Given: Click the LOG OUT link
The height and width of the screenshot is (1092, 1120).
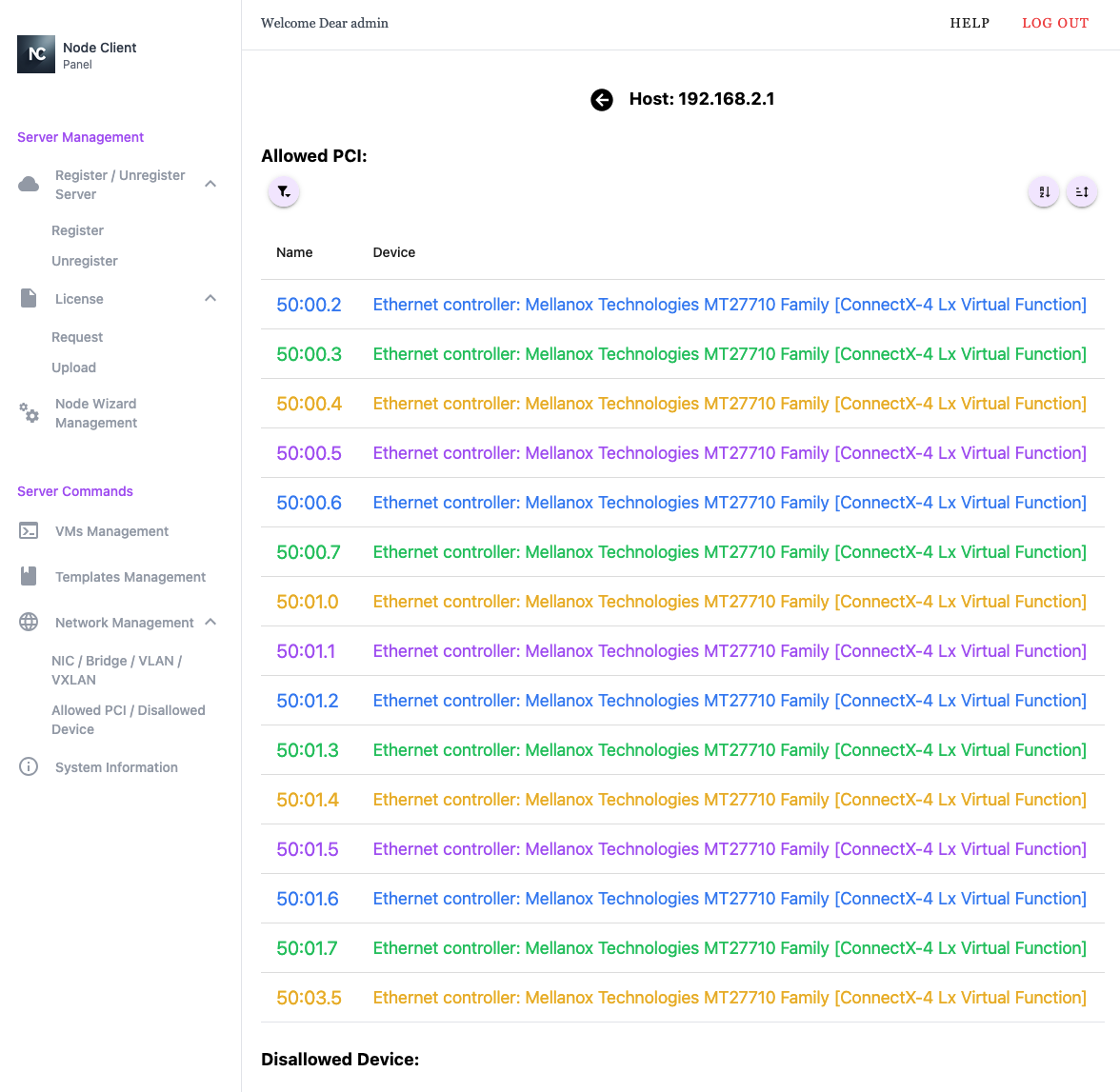Looking at the screenshot, I should 1055,24.
